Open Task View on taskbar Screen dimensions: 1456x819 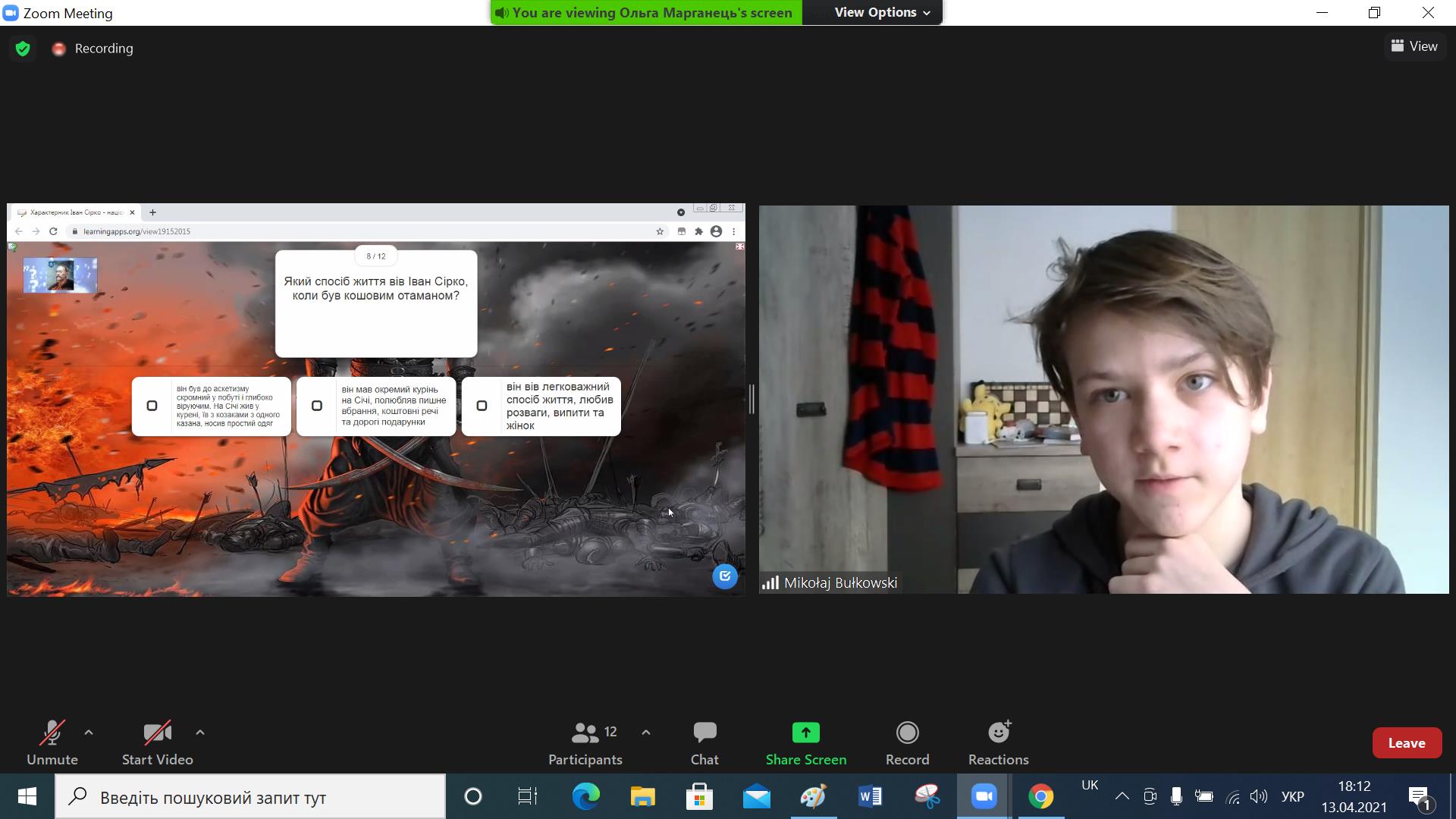pos(528,796)
